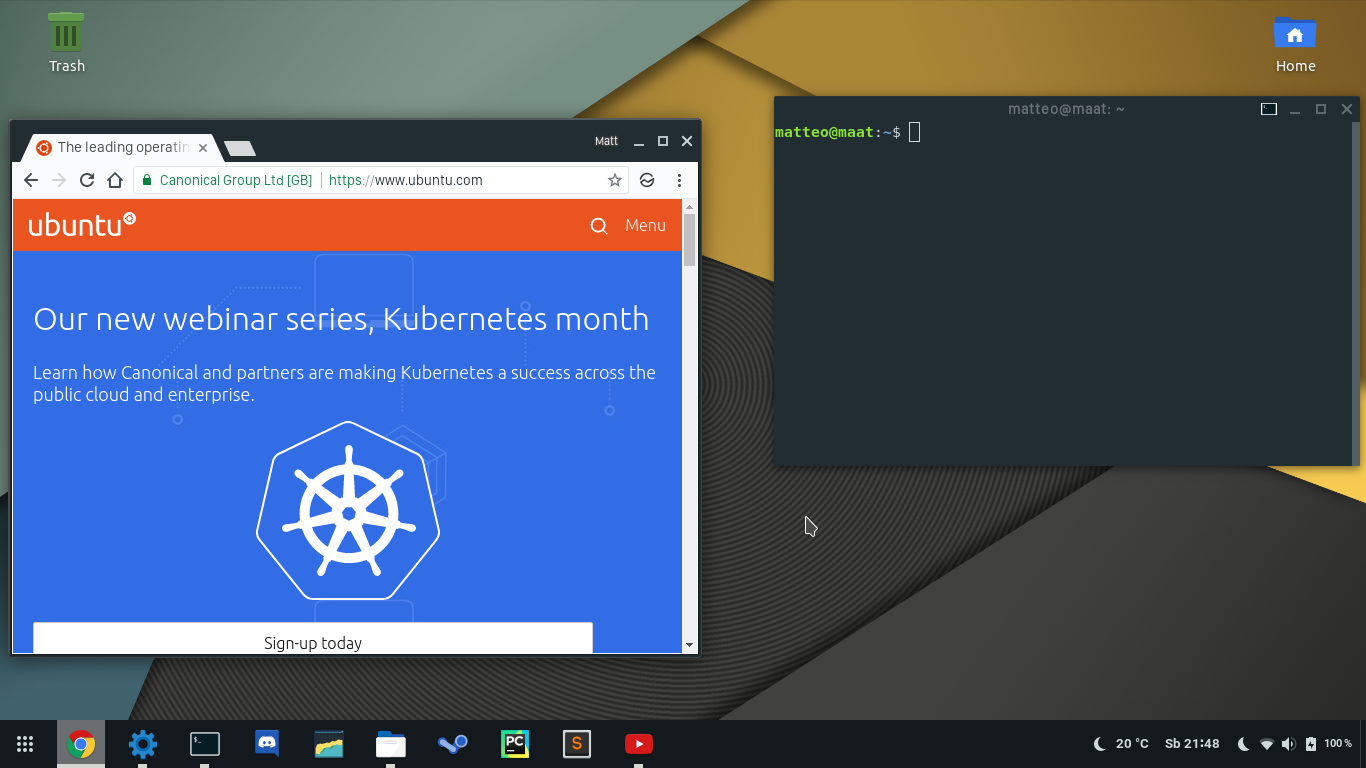Screen dimensions: 1366x768
Task: Click the 'Our new webinar series' headline
Action: tap(341, 319)
